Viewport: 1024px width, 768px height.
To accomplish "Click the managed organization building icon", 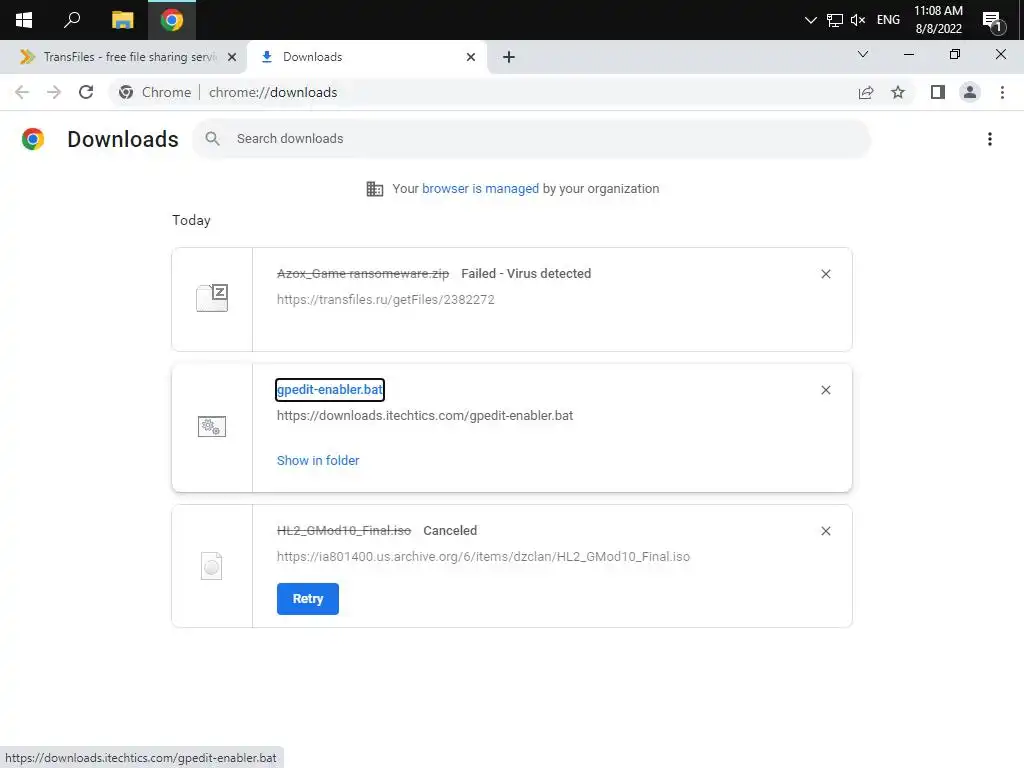I will 375,189.
